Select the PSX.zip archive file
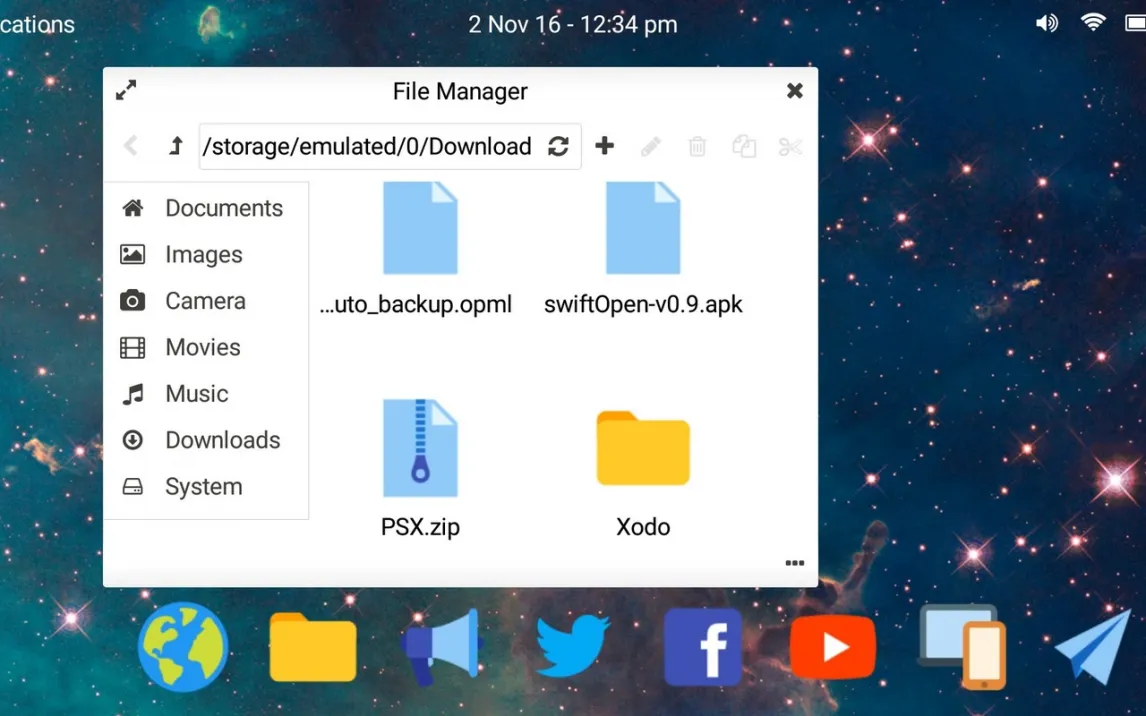Image resolution: width=1146 pixels, height=716 pixels. [x=420, y=468]
